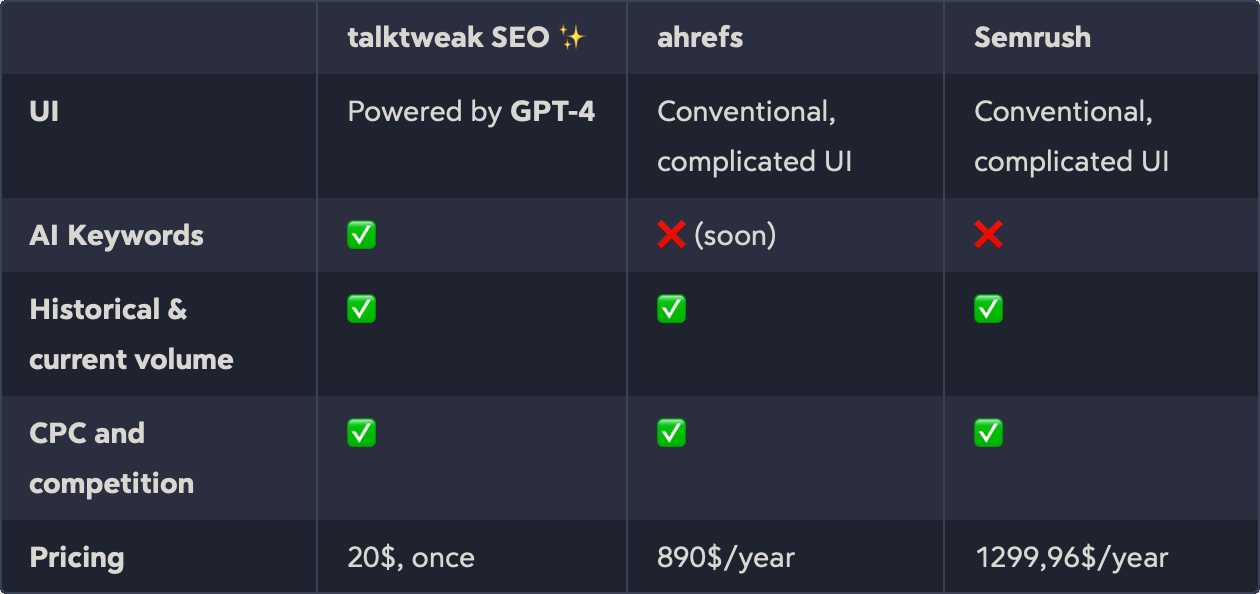Image resolution: width=1260 pixels, height=594 pixels.
Task: Select the Semrush column header
Action: 1101,37
